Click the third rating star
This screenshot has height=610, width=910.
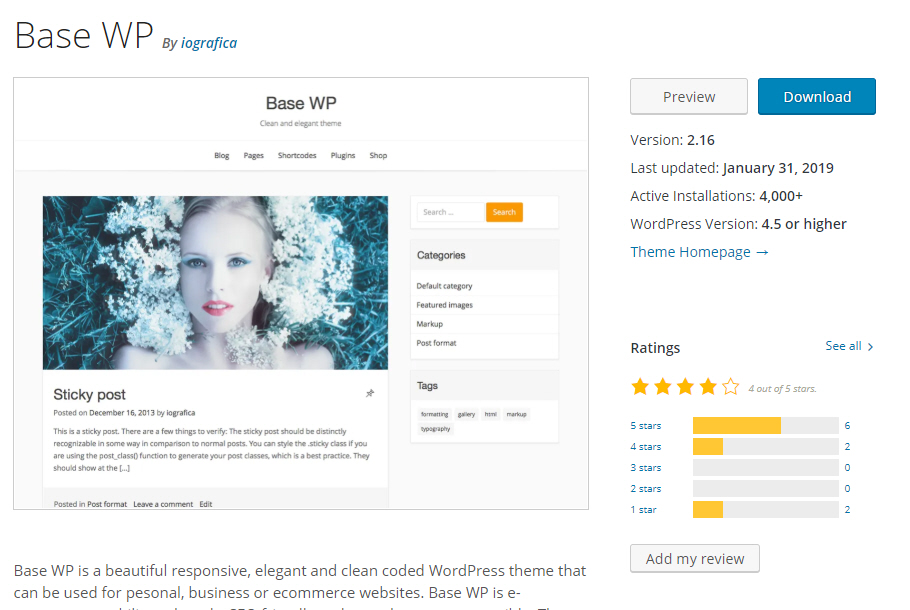pos(685,387)
